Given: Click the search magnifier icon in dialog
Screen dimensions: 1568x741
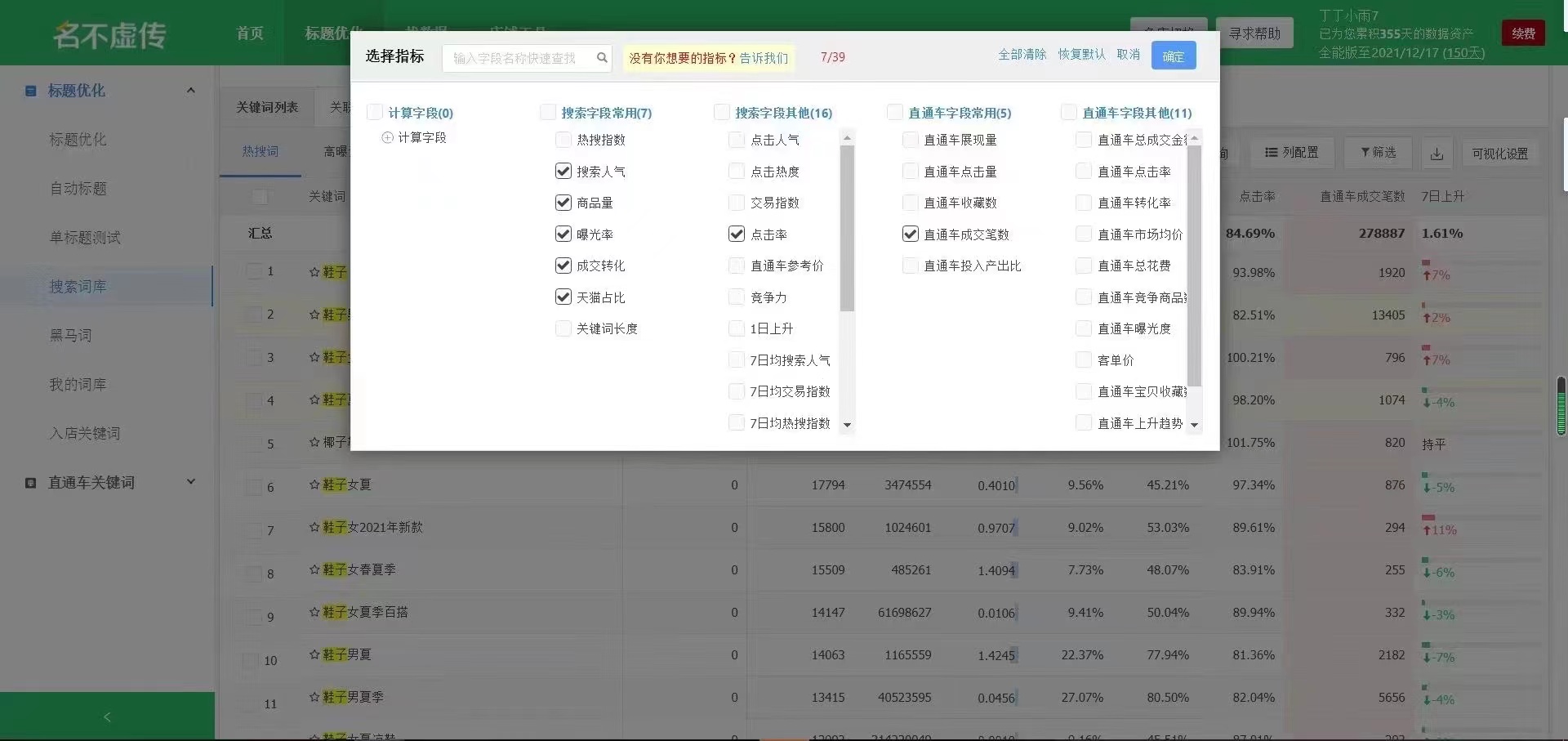Looking at the screenshot, I should click(602, 58).
